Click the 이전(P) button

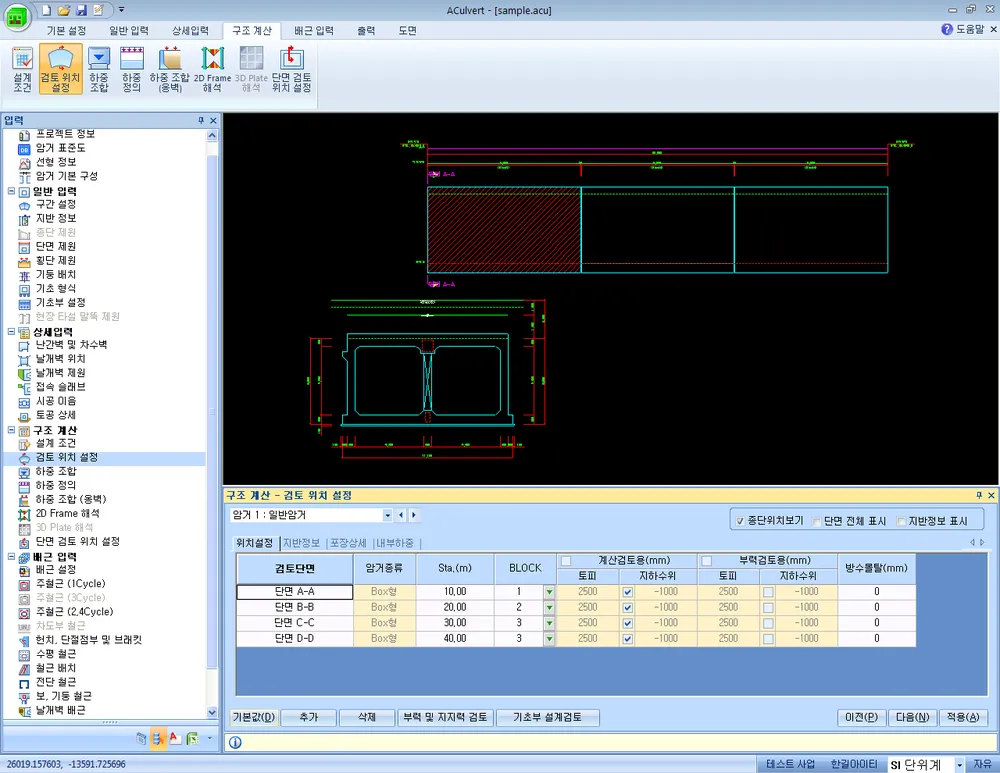(862, 718)
